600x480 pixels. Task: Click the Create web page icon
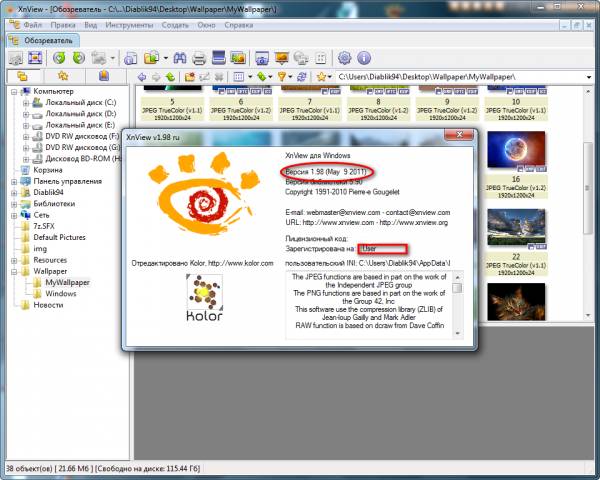tap(301, 58)
